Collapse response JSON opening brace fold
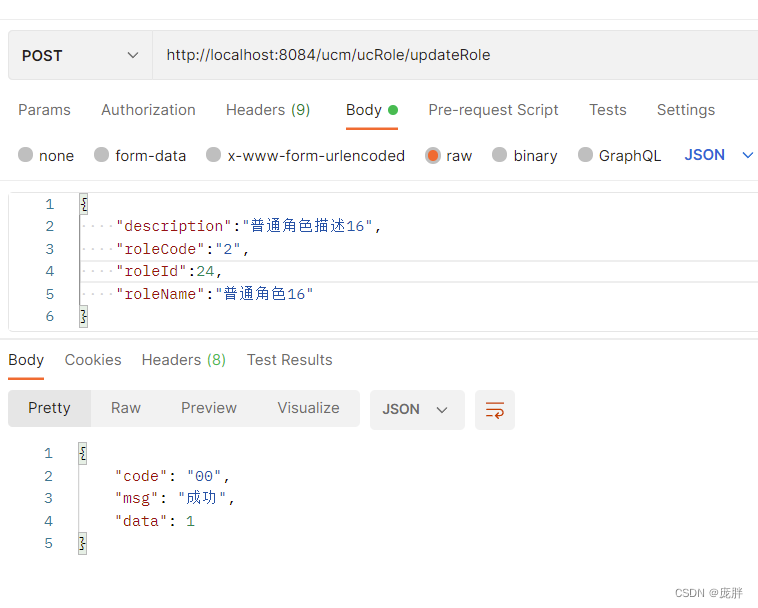The height and width of the screenshot is (608, 758). [83, 453]
